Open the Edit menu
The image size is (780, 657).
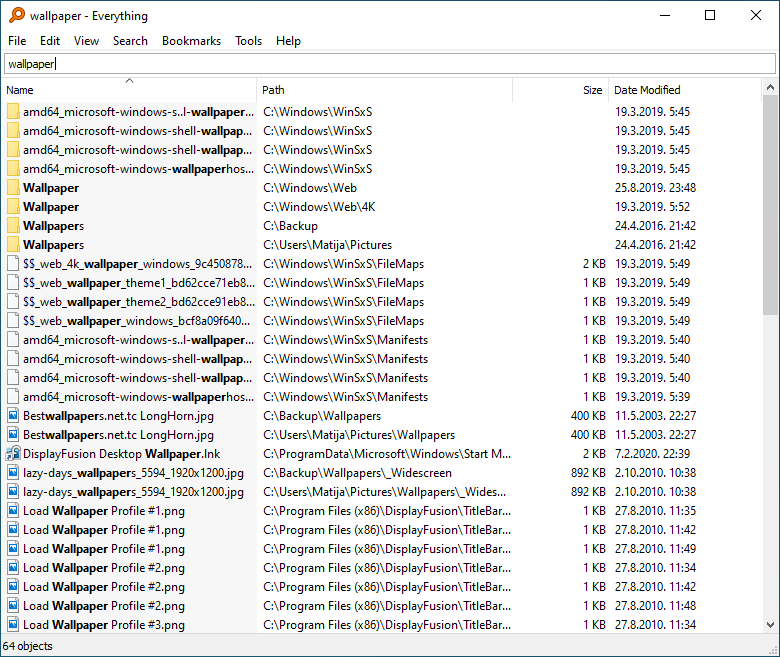tap(50, 41)
